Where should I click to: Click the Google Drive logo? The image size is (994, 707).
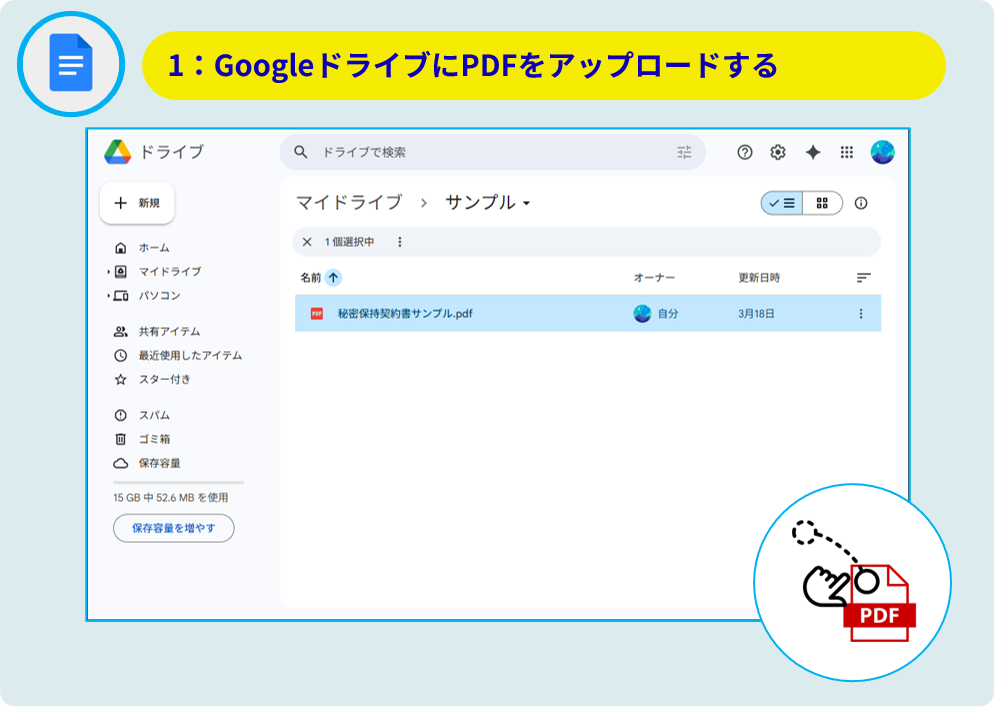pos(118,152)
